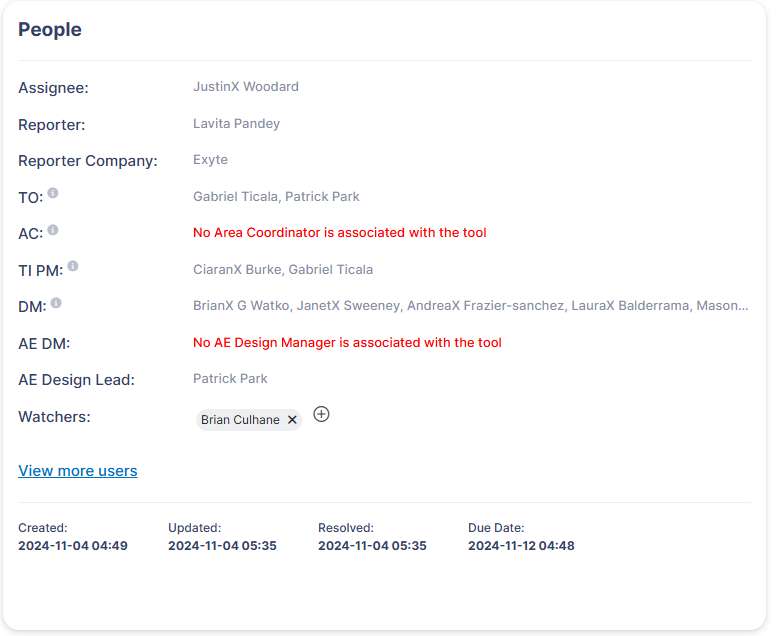Click the Exyte reporter company value
The image size is (777, 636).
point(210,160)
